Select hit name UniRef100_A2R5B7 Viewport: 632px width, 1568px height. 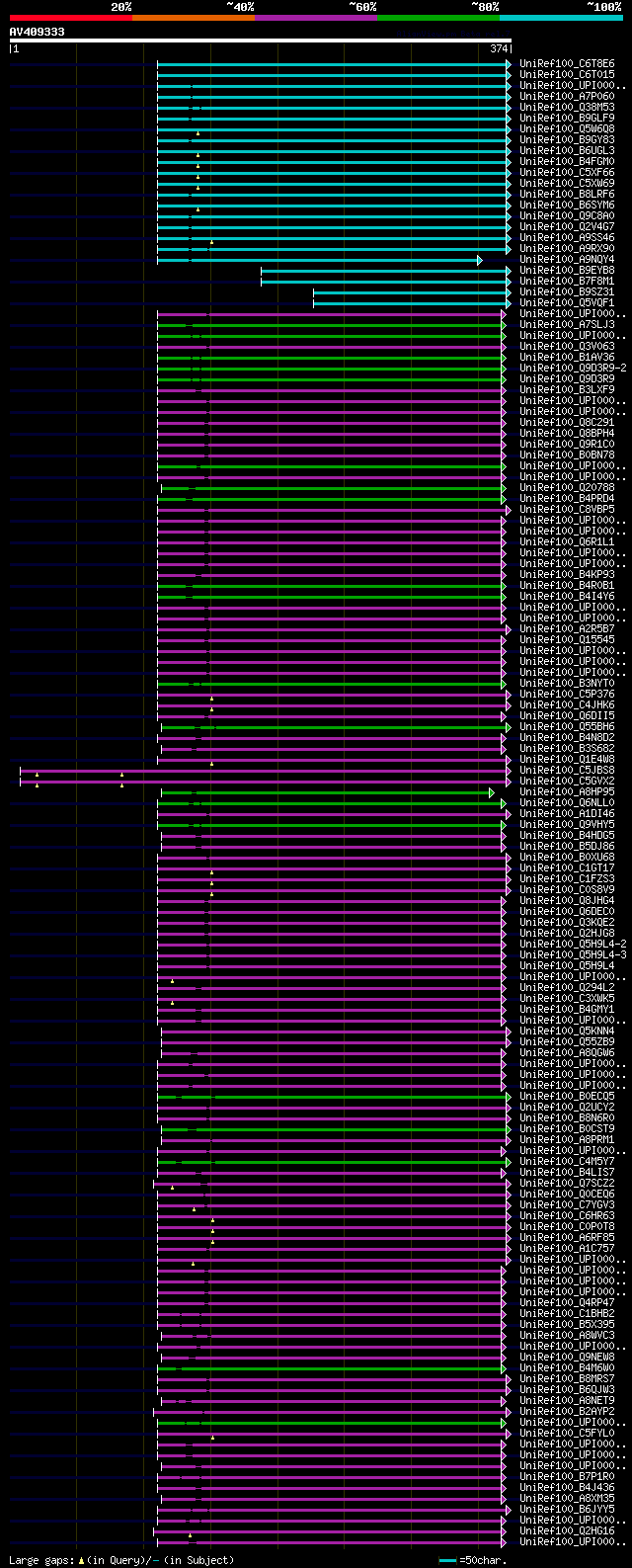tap(567, 629)
